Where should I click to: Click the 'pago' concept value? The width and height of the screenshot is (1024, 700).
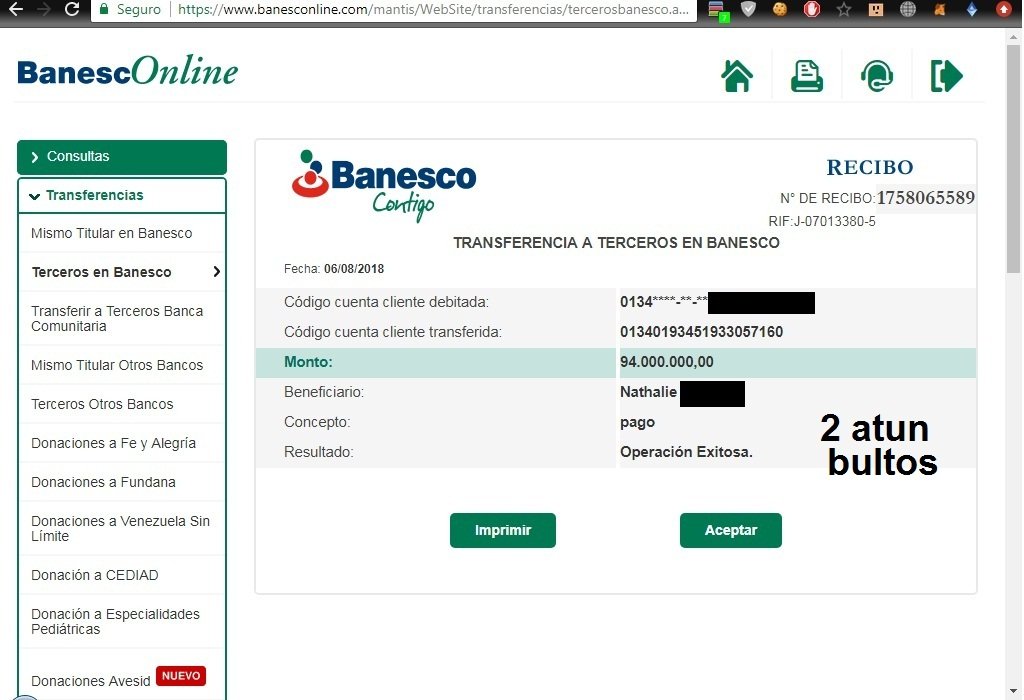click(637, 422)
